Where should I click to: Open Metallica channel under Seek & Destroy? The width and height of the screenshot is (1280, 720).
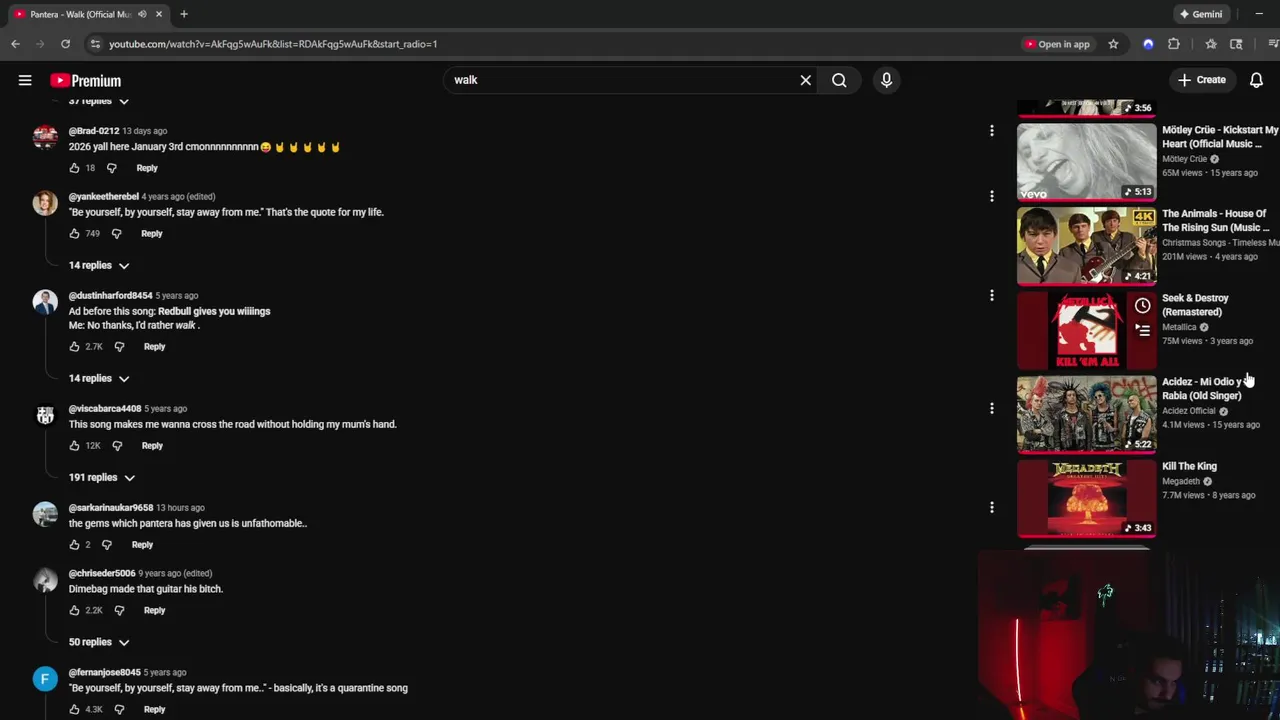tap(1179, 327)
